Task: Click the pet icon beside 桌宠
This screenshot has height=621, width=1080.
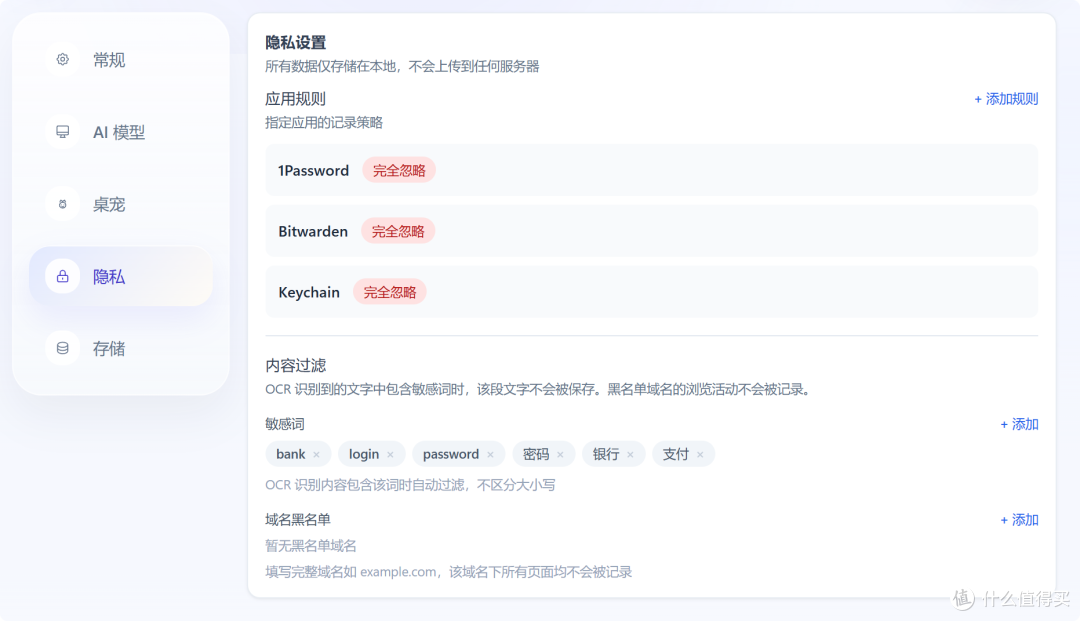Action: [63, 204]
